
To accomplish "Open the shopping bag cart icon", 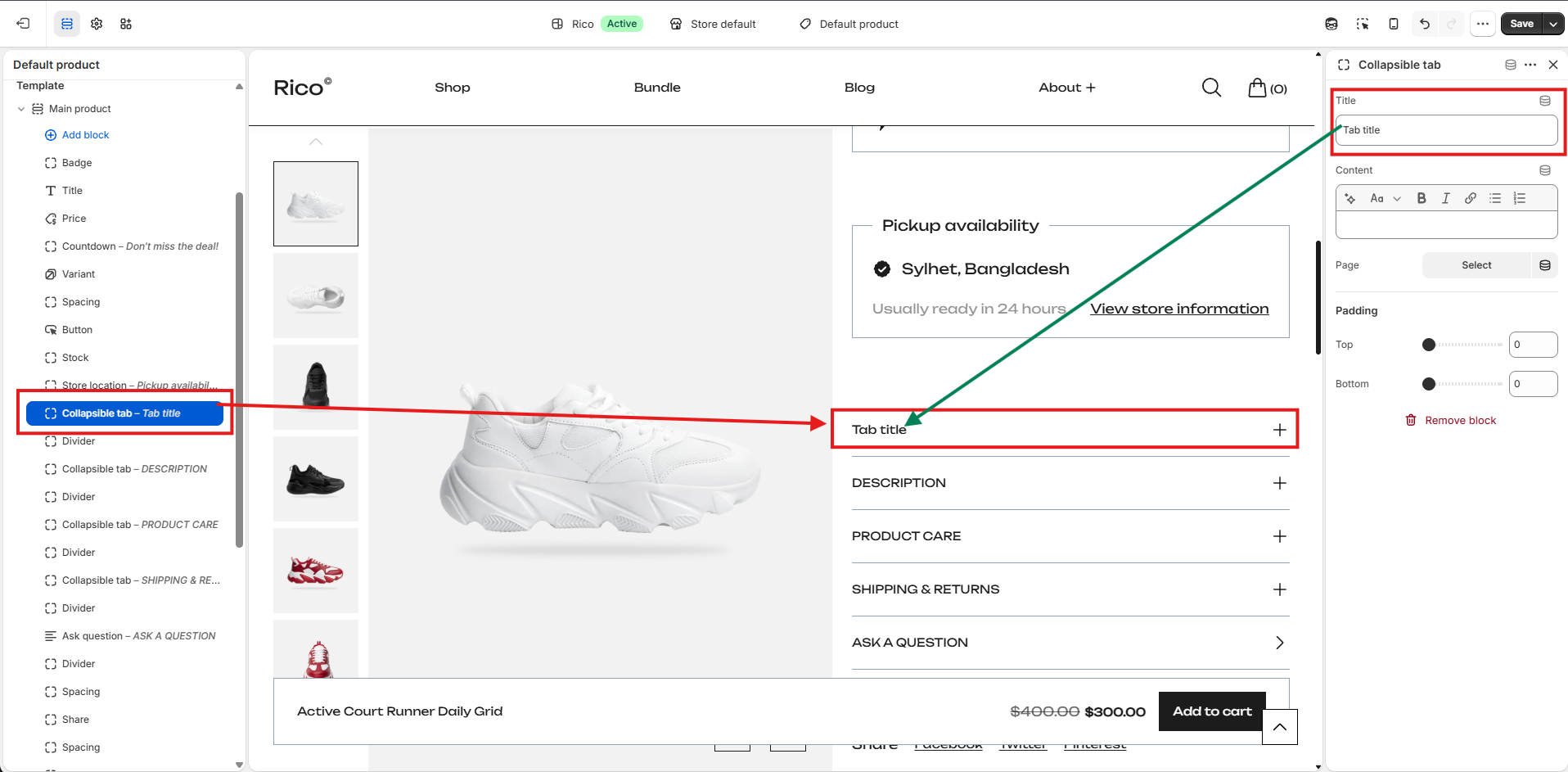I will point(1268,88).
